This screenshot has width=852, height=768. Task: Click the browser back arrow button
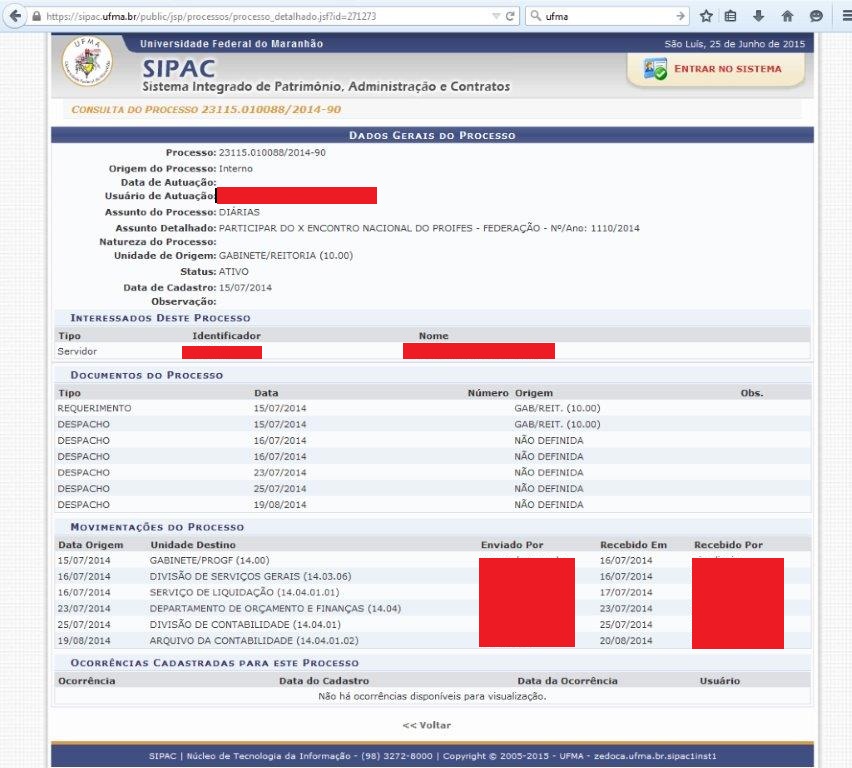click(15, 16)
